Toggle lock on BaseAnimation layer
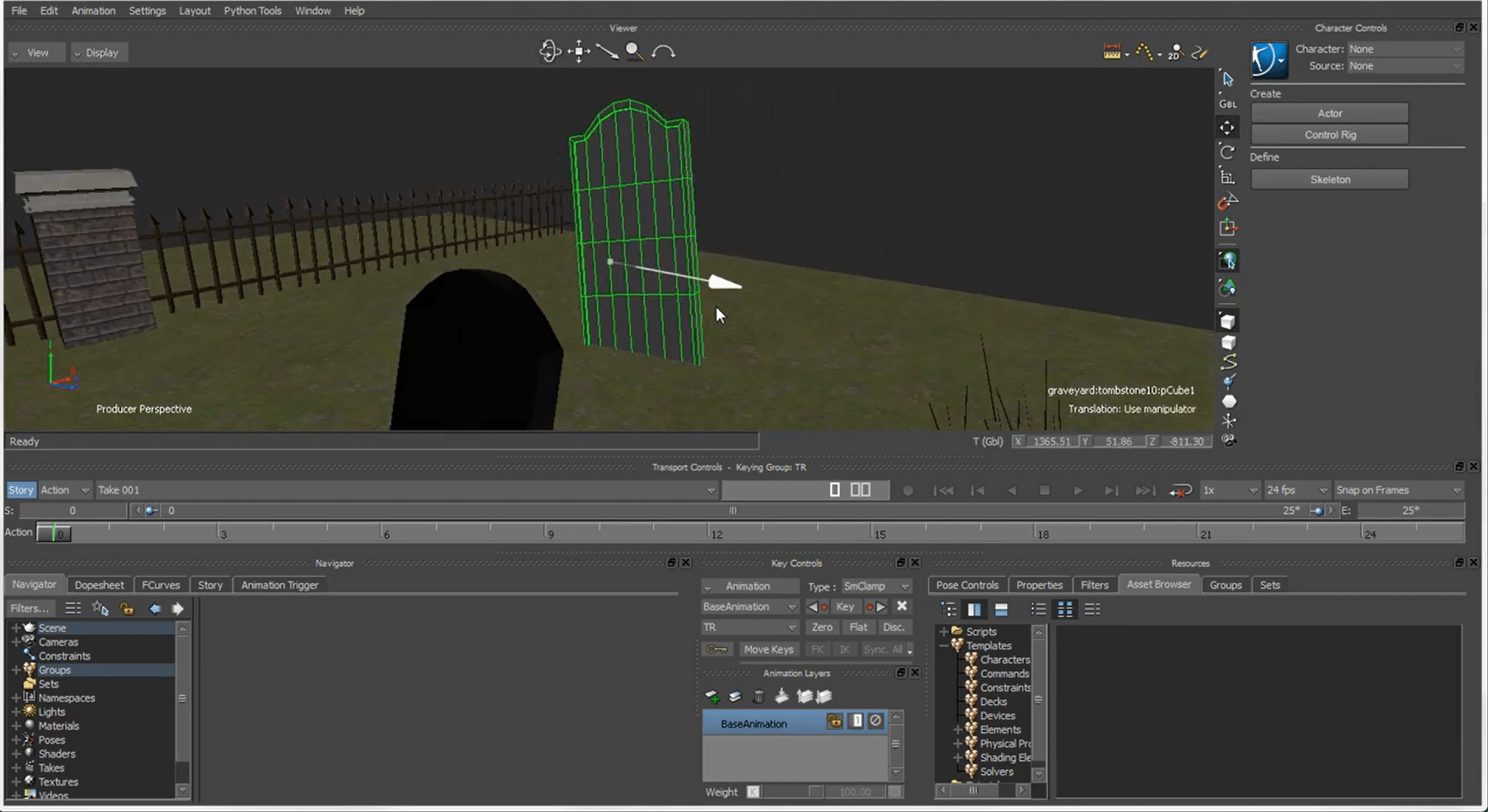The width and height of the screenshot is (1488, 812). point(834,721)
